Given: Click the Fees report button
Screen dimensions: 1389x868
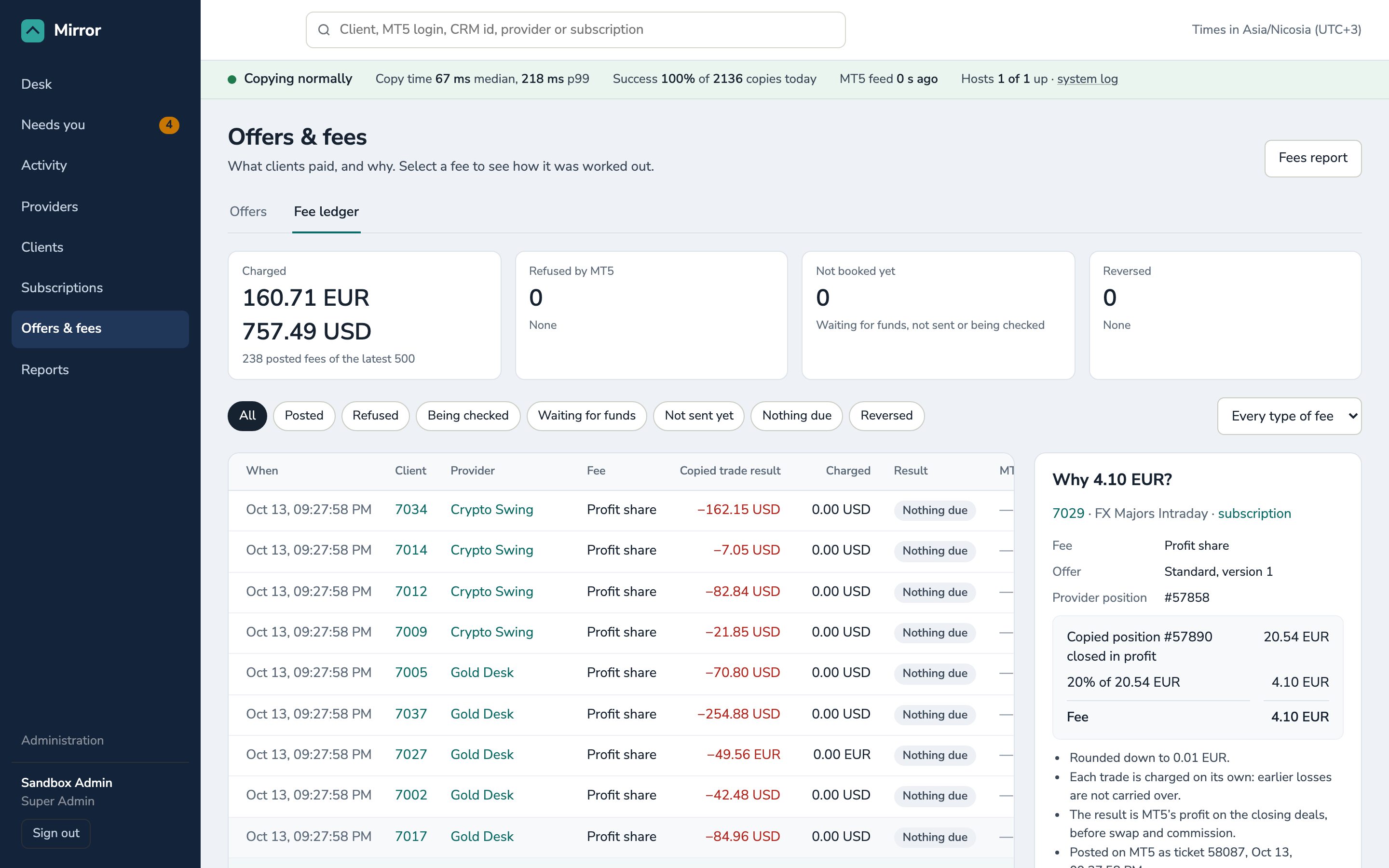Looking at the screenshot, I should click(1313, 159).
